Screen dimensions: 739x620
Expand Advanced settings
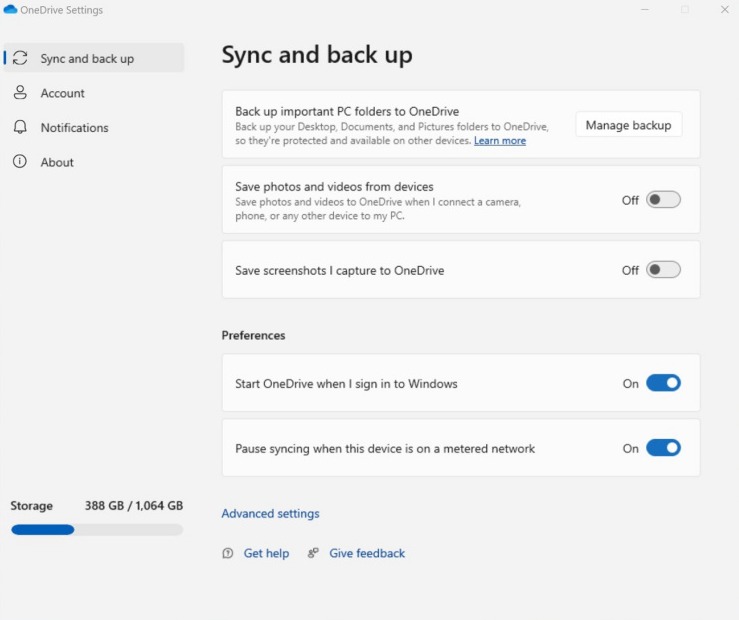[271, 514]
